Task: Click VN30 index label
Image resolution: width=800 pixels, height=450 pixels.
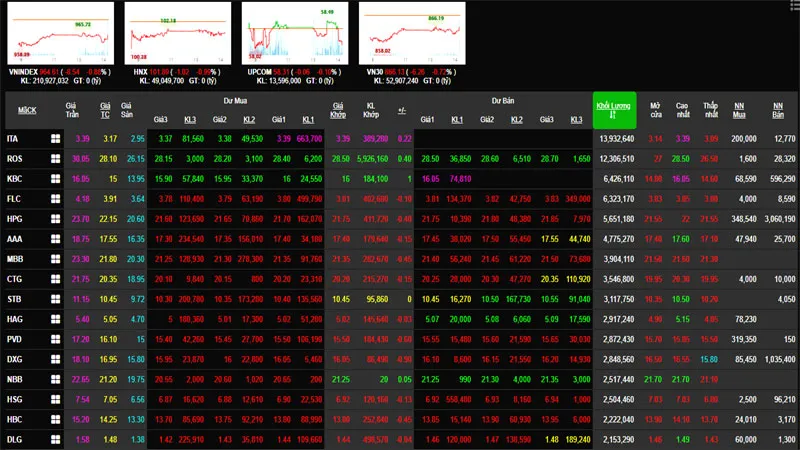Action: [375, 72]
